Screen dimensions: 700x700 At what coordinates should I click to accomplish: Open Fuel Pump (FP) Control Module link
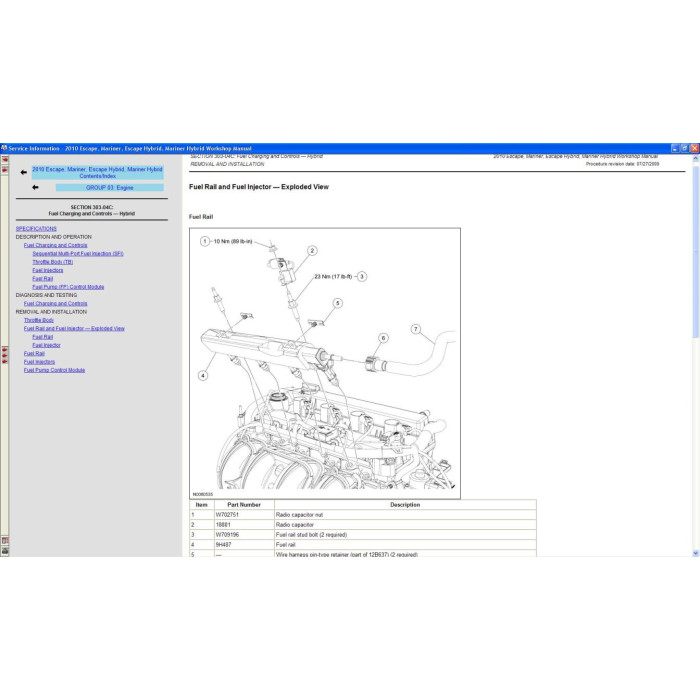tap(68, 287)
